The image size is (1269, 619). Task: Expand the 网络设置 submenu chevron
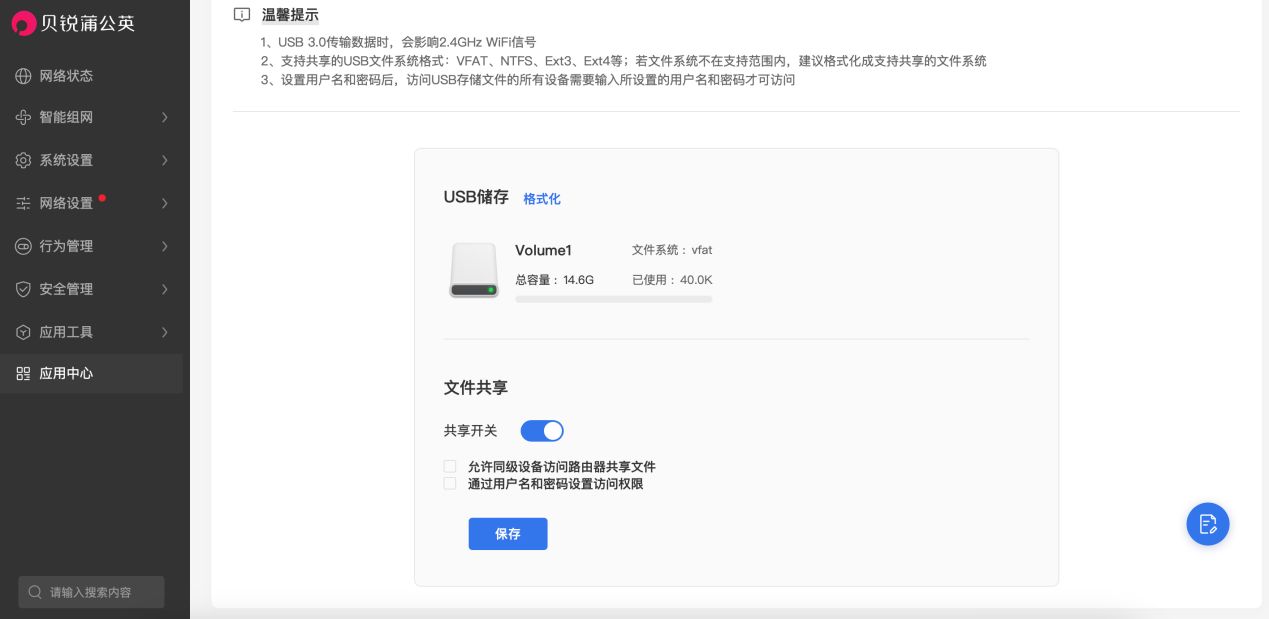tap(165, 203)
